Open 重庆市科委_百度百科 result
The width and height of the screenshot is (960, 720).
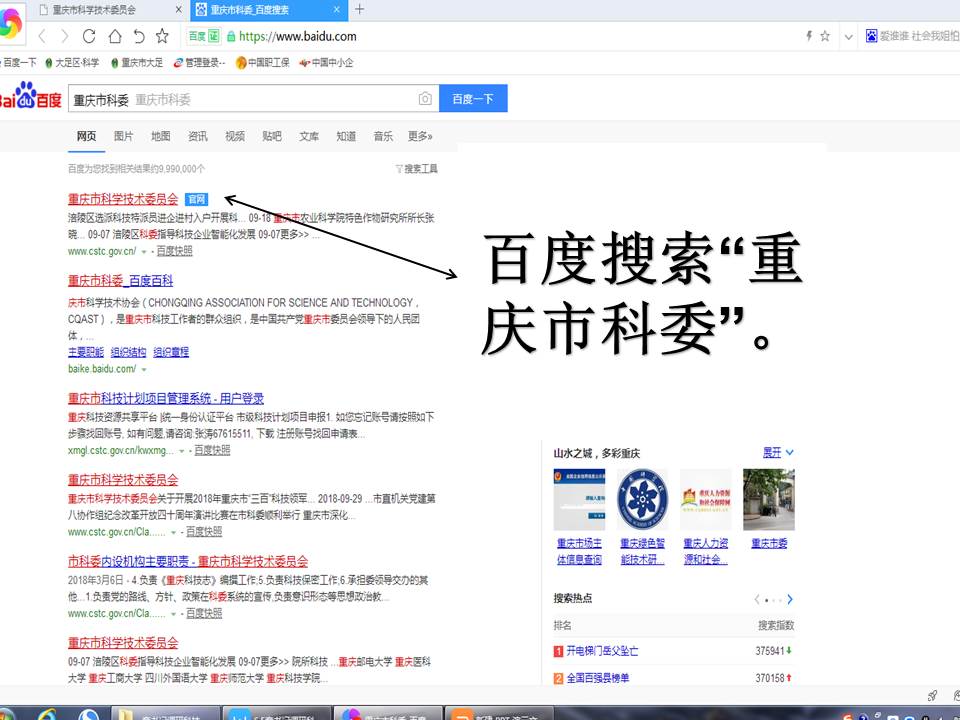point(121,280)
